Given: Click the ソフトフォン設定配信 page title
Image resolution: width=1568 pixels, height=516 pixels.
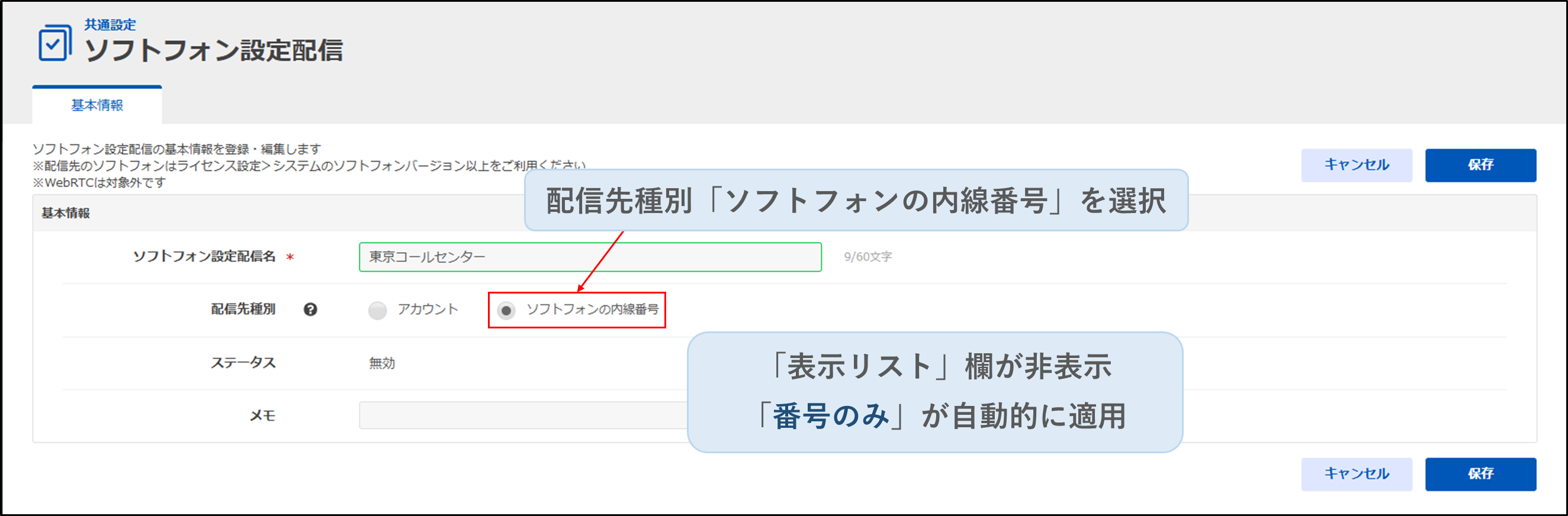Looking at the screenshot, I should click(214, 50).
